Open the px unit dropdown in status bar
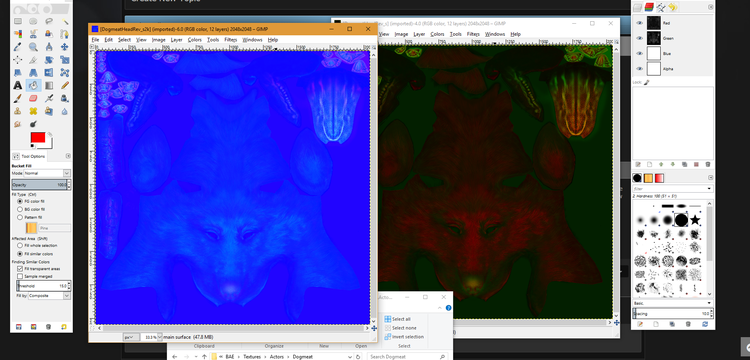The height and width of the screenshot is (360, 750). click(x=131, y=337)
